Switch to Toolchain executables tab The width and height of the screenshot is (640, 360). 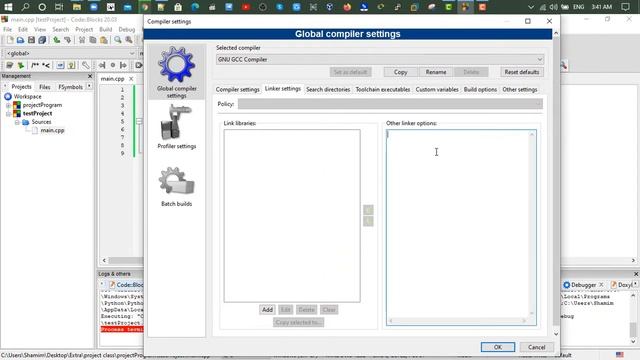[383, 89]
